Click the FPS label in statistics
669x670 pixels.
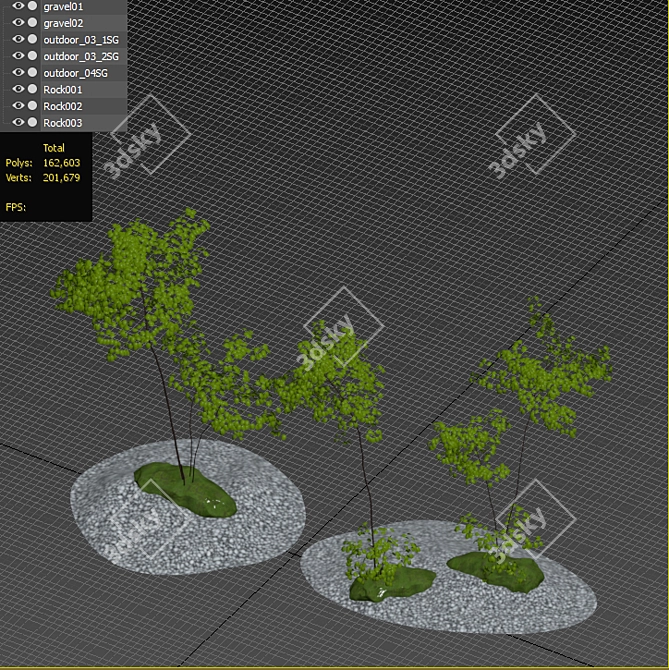16,207
